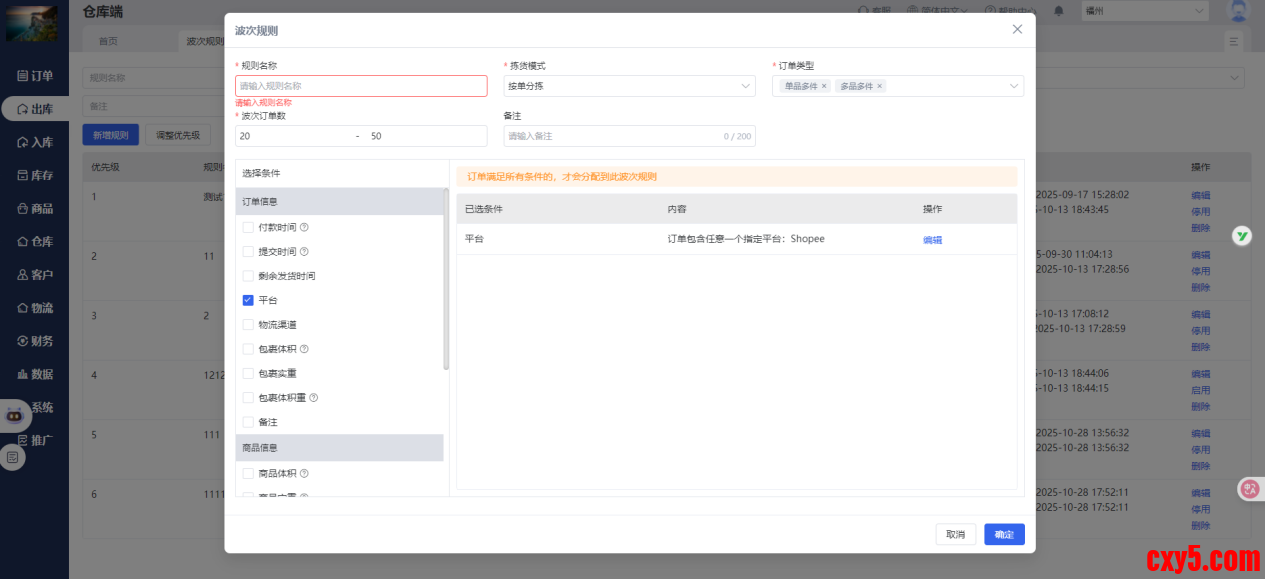1265x579 pixels.
Task: Click the help icon beside 包裹体积
Action: [304, 349]
